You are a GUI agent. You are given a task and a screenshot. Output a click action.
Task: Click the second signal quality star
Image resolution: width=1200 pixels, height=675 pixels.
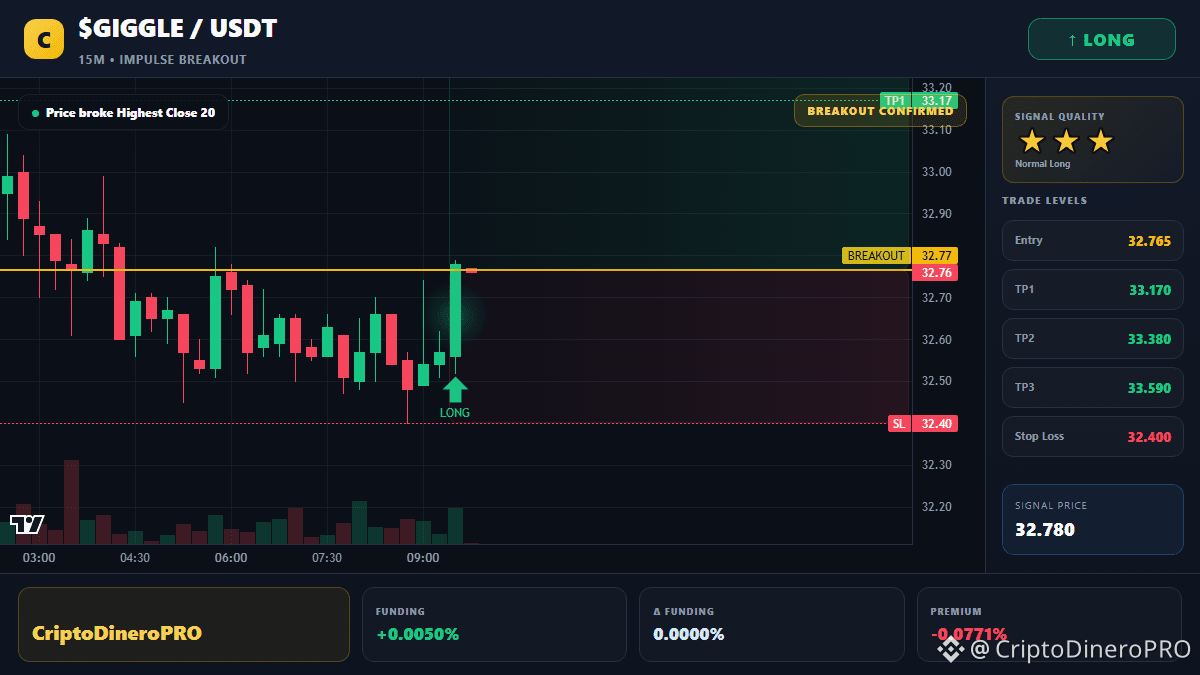coord(1066,141)
